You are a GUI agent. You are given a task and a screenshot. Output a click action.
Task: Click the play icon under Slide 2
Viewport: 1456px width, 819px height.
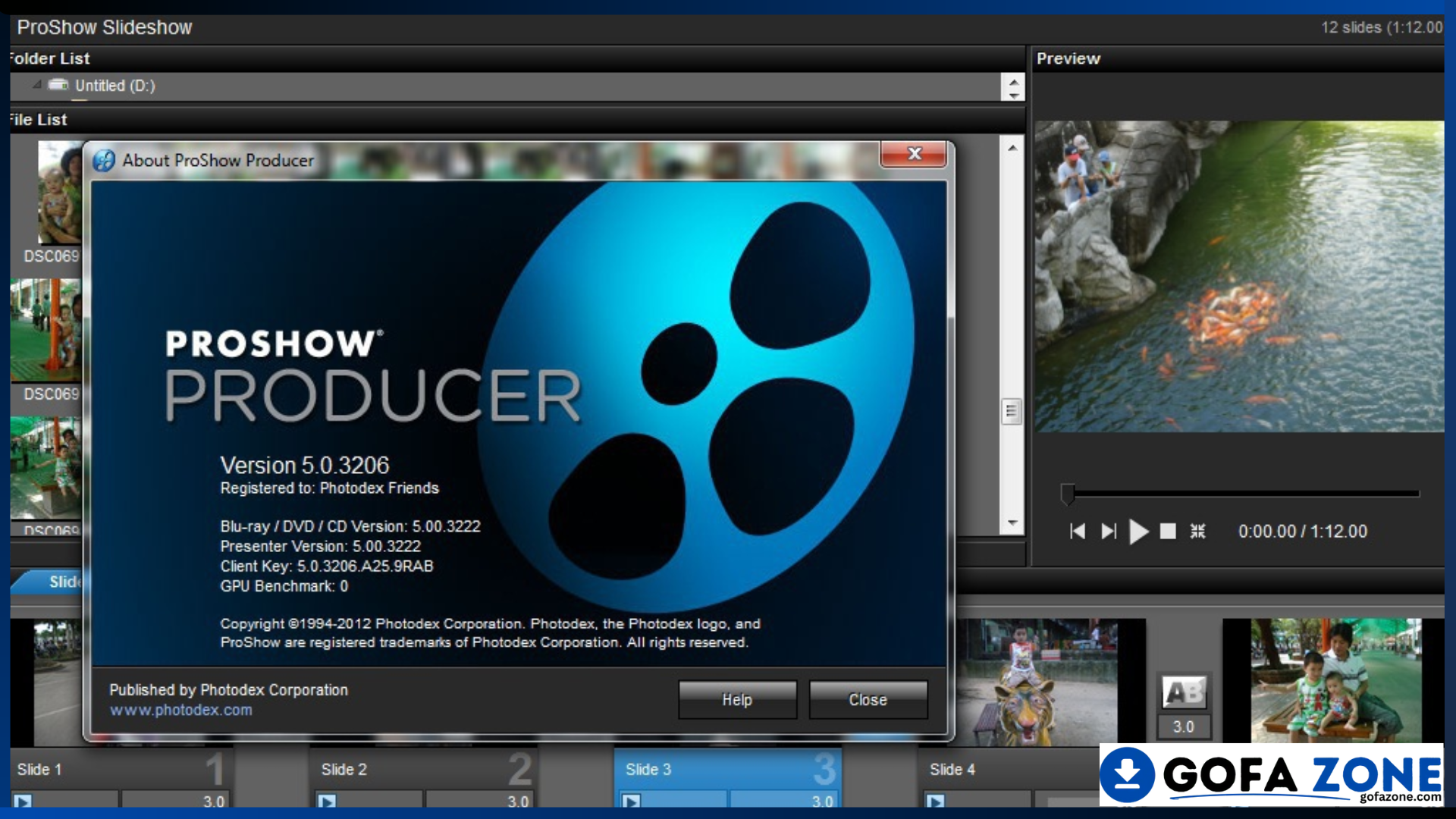[x=327, y=801]
